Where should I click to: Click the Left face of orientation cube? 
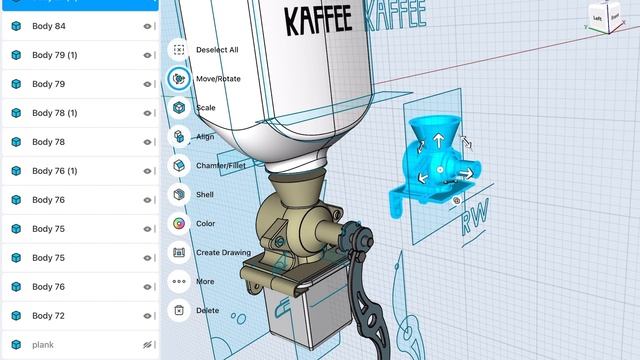598,18
